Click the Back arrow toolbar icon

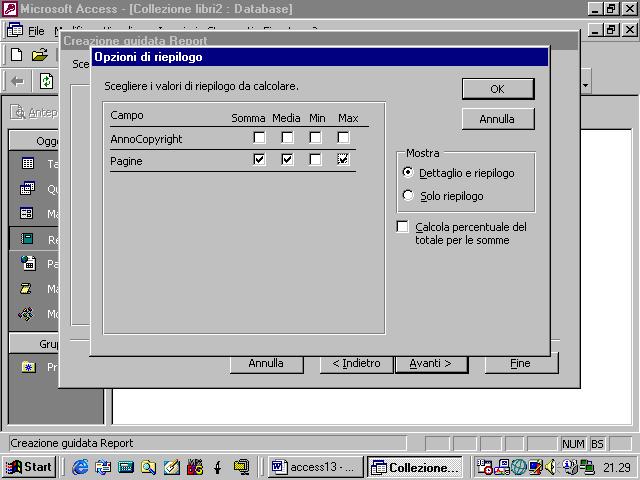(x=17, y=82)
